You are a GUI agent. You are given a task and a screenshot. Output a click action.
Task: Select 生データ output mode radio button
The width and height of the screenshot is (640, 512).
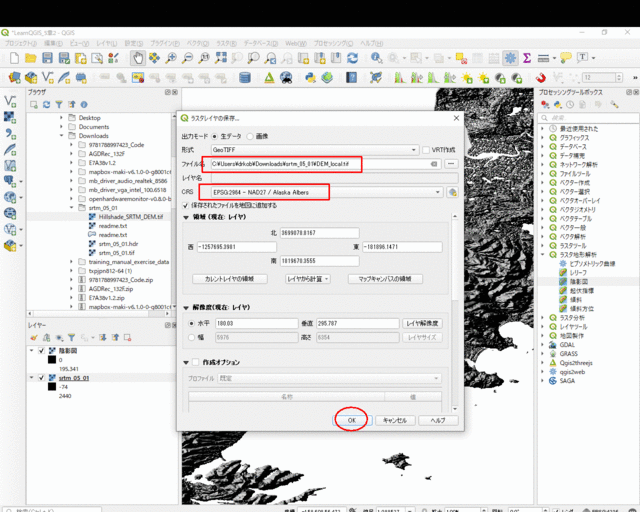pos(215,136)
